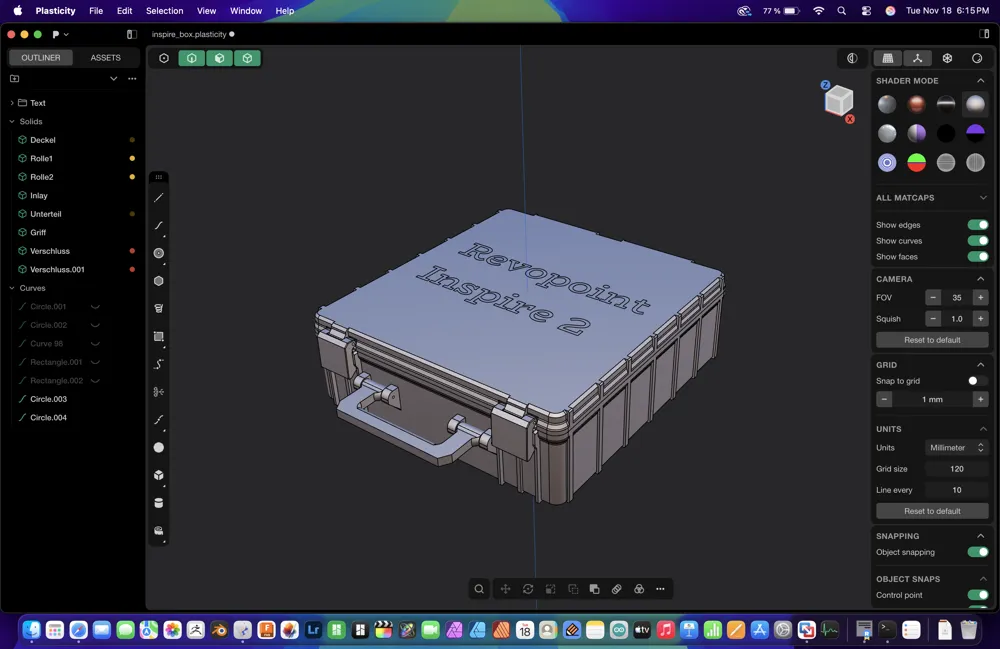The image size is (1000, 649).
Task: Decrease the Squish value with minus
Action: pos(933,319)
